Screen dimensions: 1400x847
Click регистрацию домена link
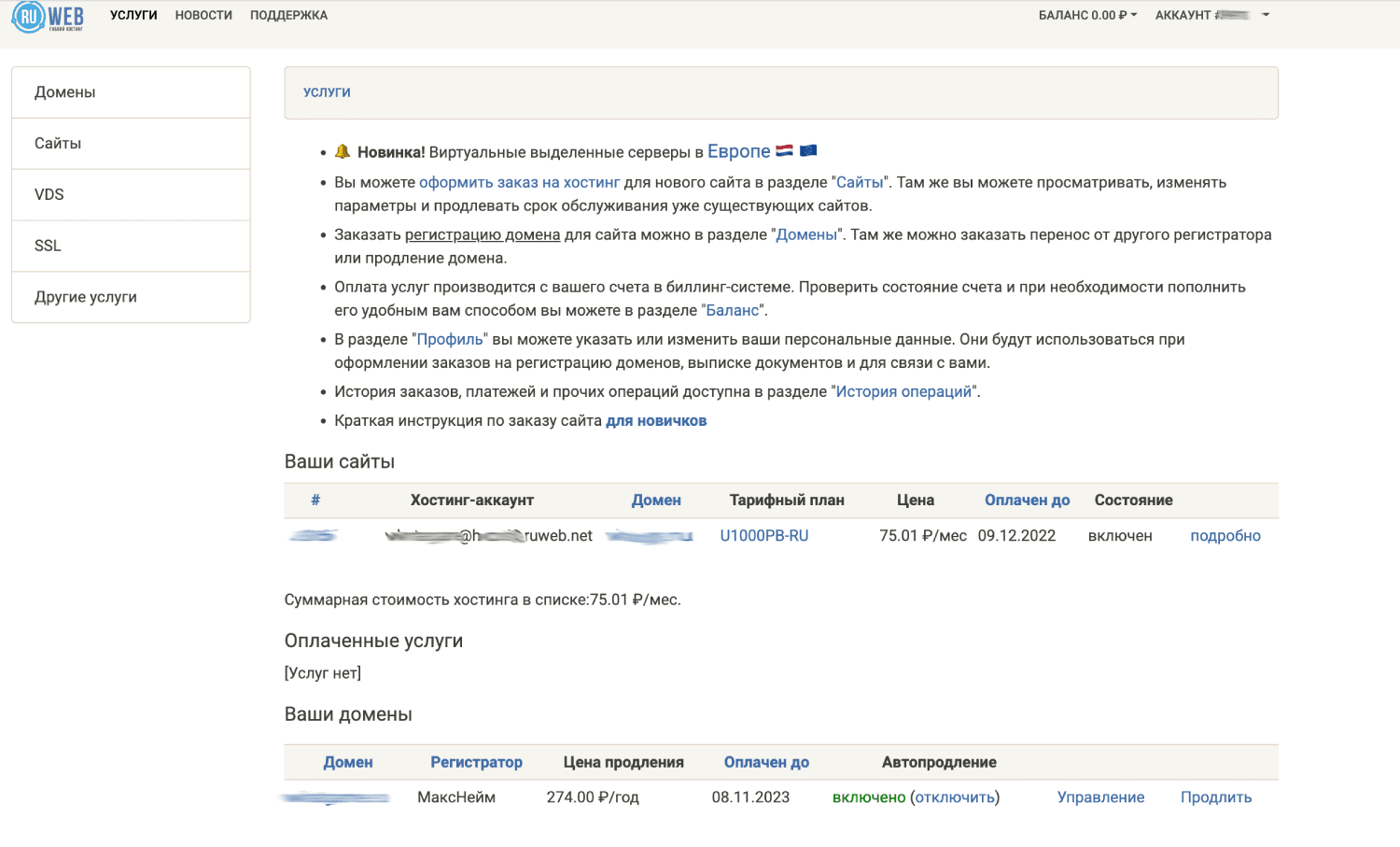(x=483, y=234)
